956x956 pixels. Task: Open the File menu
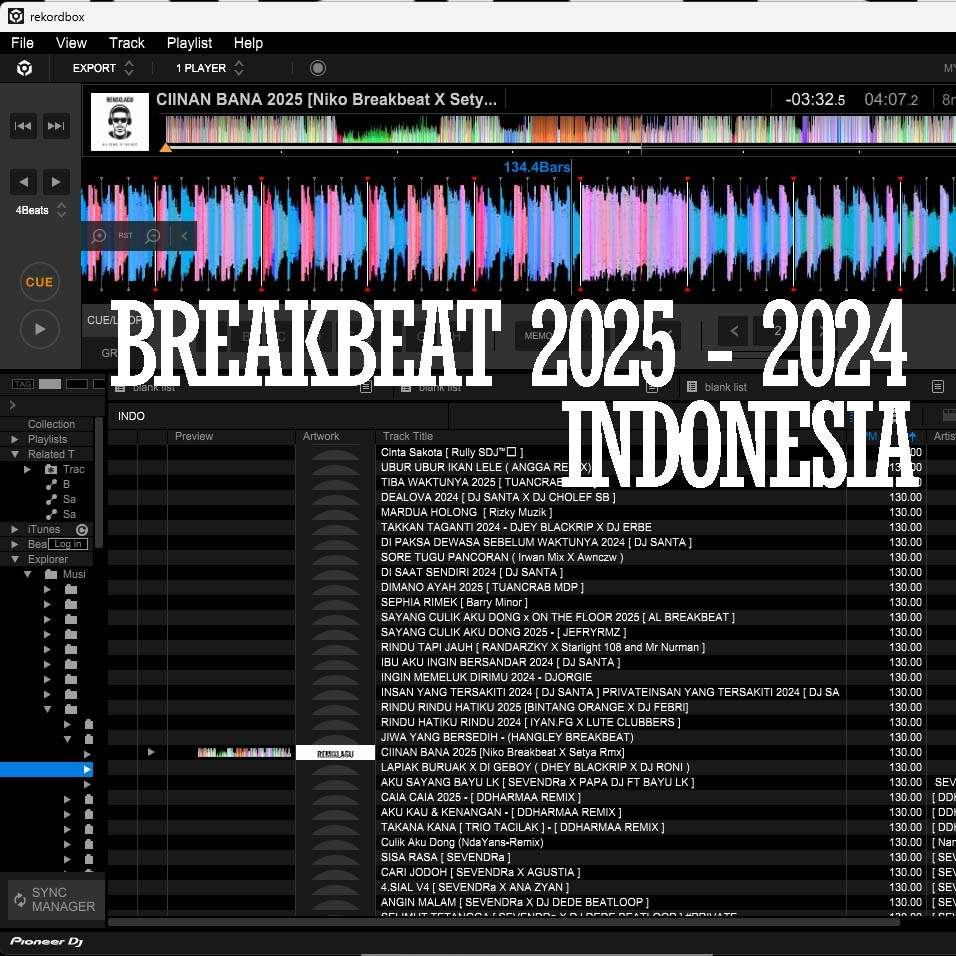click(x=23, y=43)
